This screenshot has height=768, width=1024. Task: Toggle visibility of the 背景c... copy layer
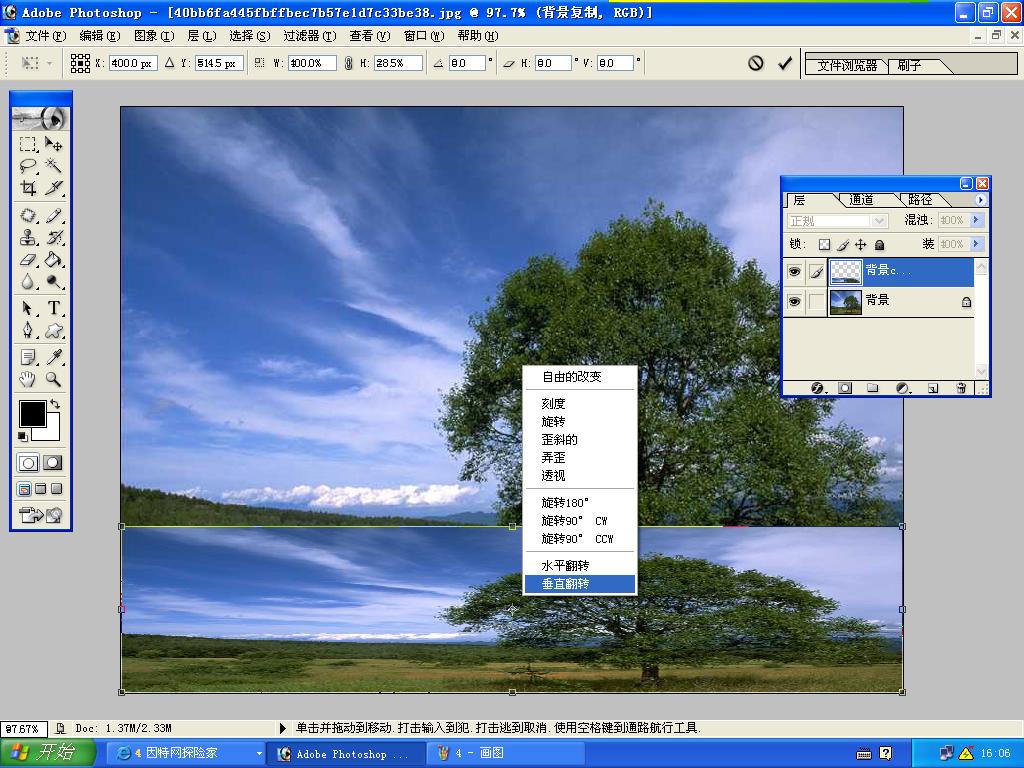794,271
